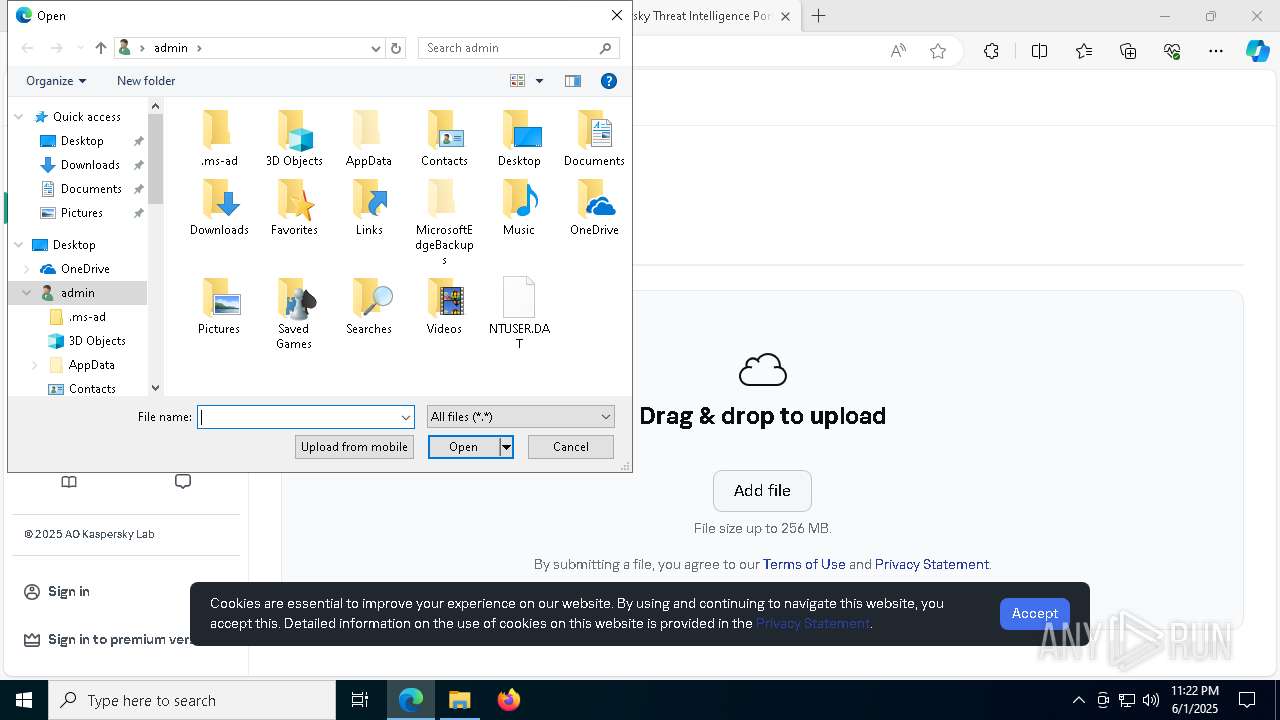Open the Copilot icon in Edge

1257,51
